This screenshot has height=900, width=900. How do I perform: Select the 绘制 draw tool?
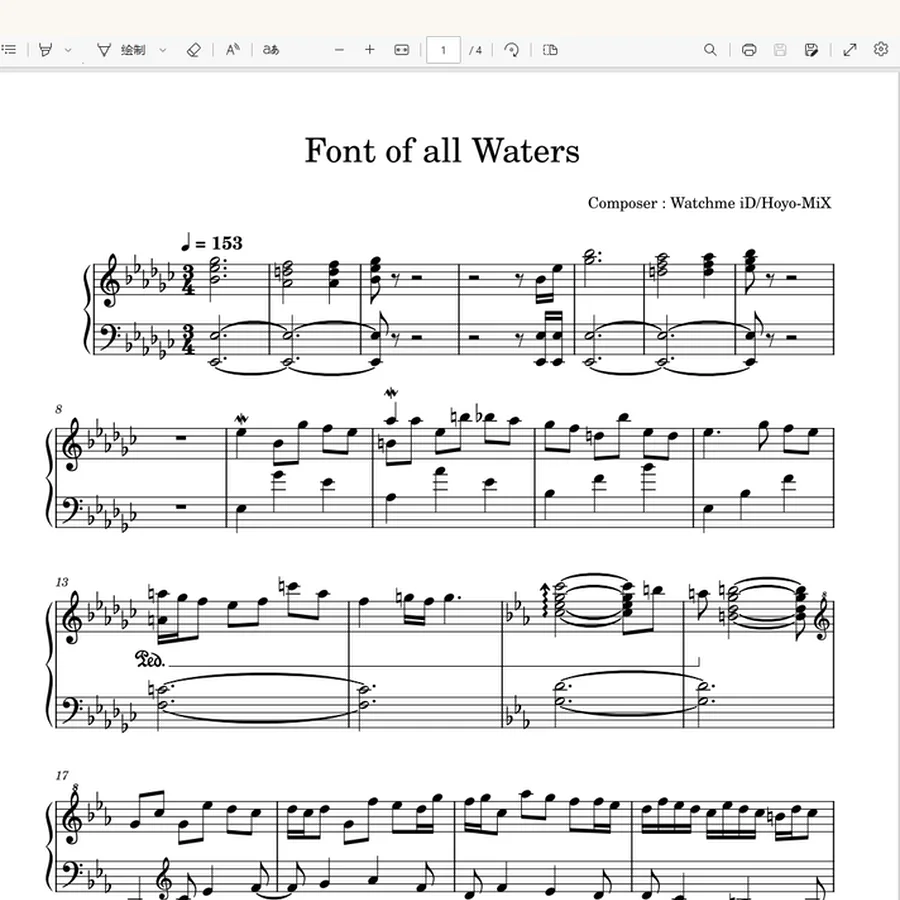[x=121, y=50]
